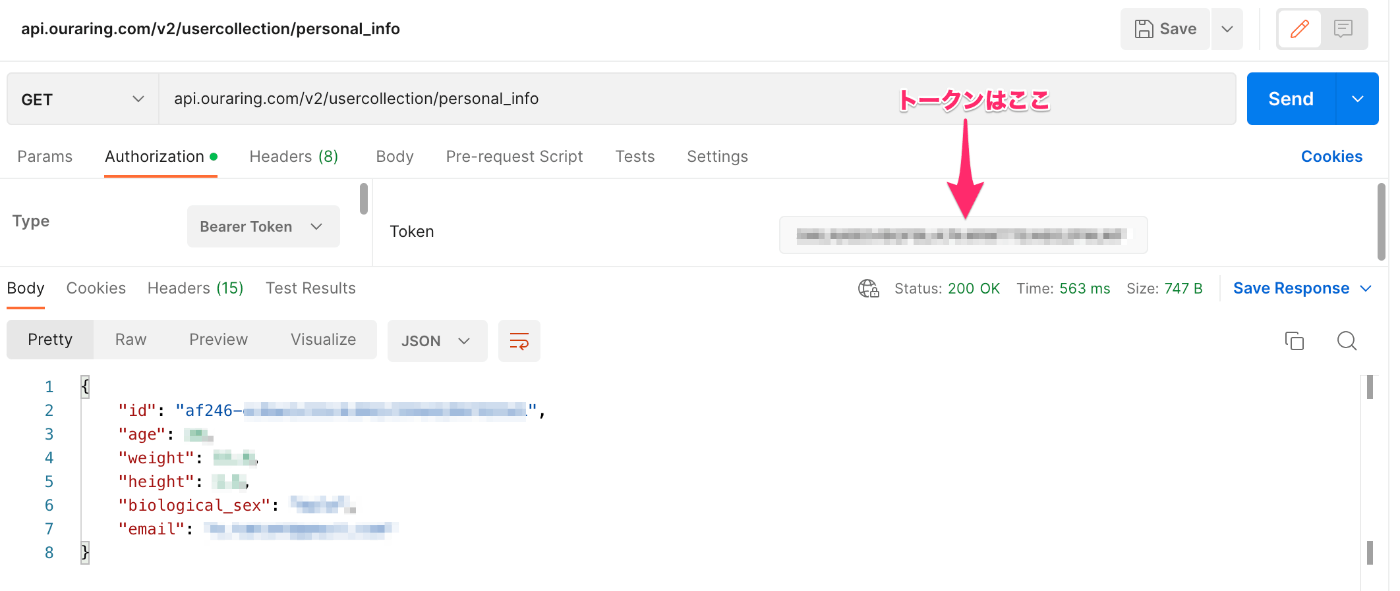Click the "biological_sex" key
The height and width of the screenshot is (591, 1400).
tap(195, 506)
